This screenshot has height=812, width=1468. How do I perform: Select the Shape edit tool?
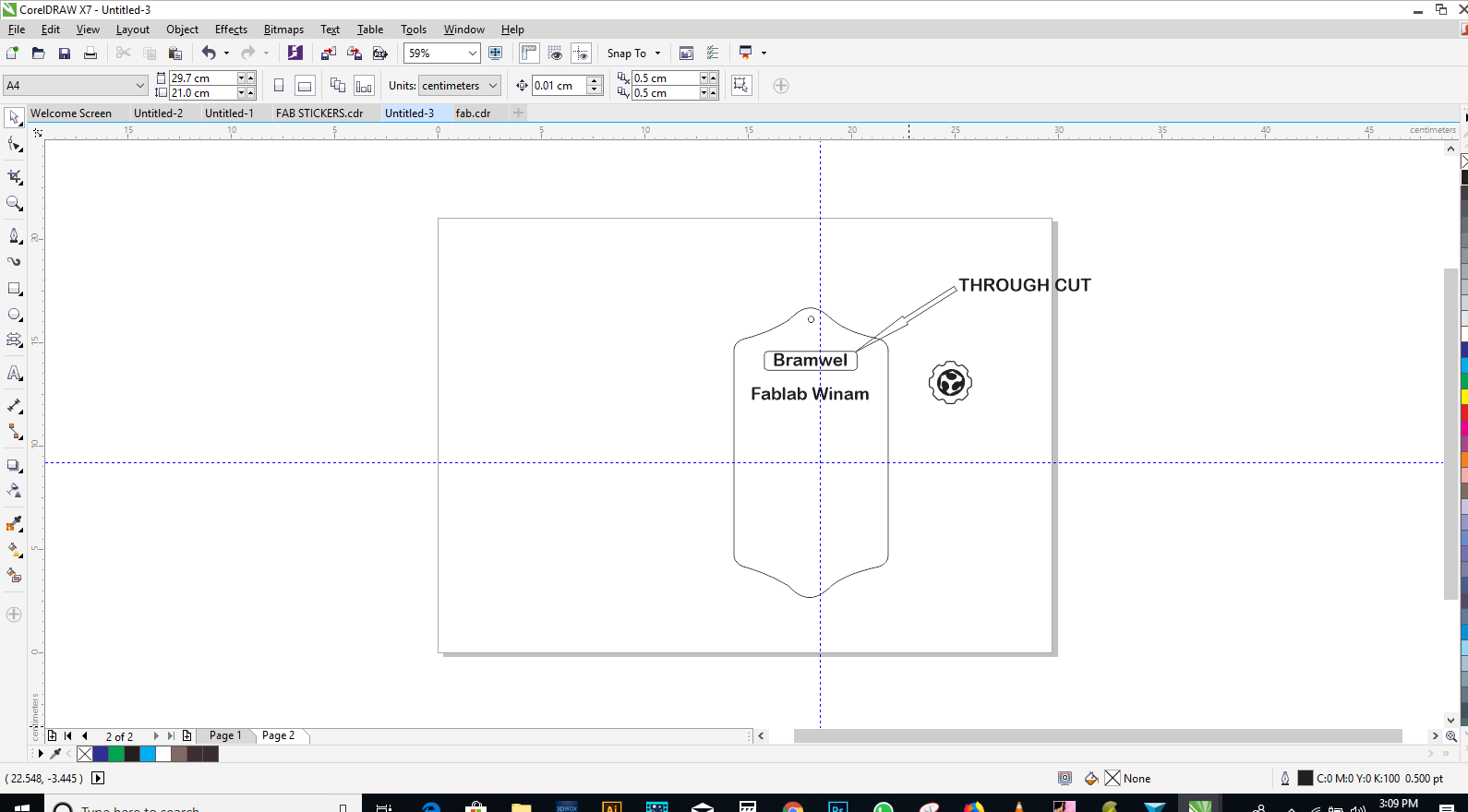pos(14,145)
